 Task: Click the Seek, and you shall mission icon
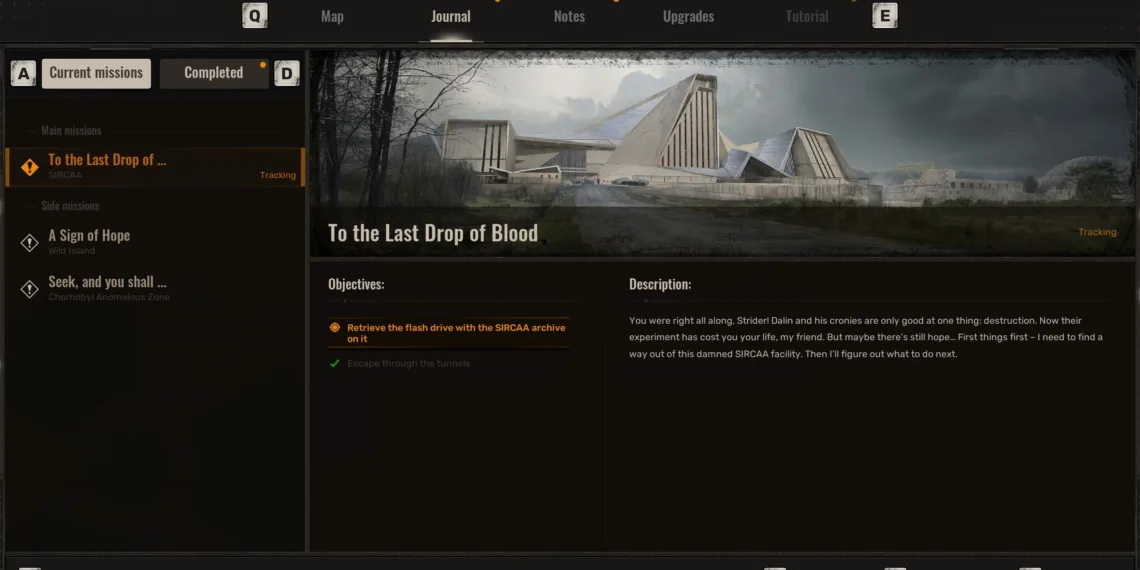pyautogui.click(x=30, y=289)
